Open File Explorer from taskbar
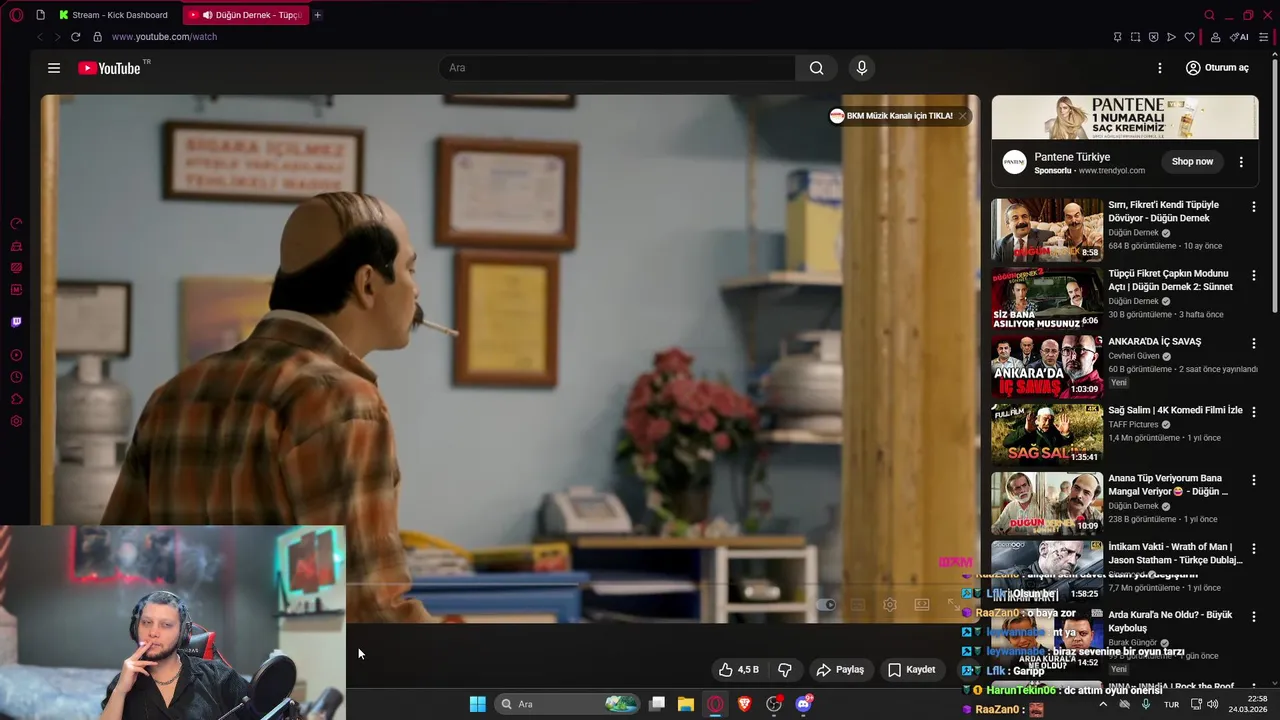The image size is (1280, 720). [x=686, y=704]
